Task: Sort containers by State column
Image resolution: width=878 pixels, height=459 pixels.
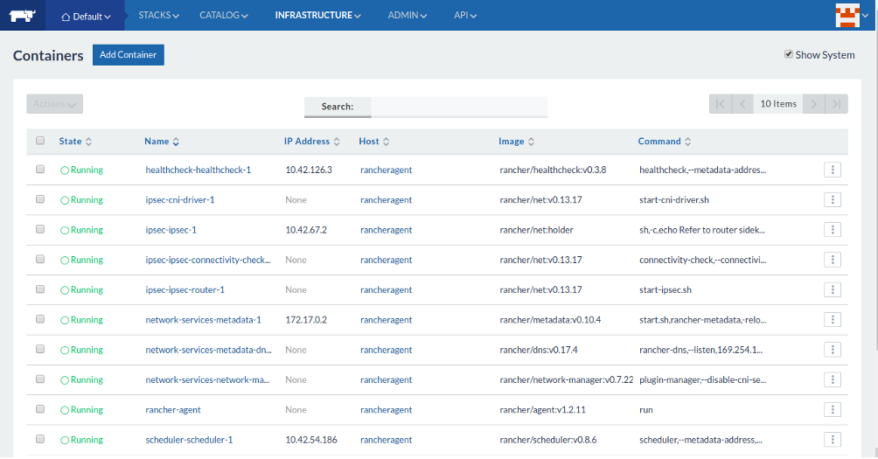Action: pos(75,142)
